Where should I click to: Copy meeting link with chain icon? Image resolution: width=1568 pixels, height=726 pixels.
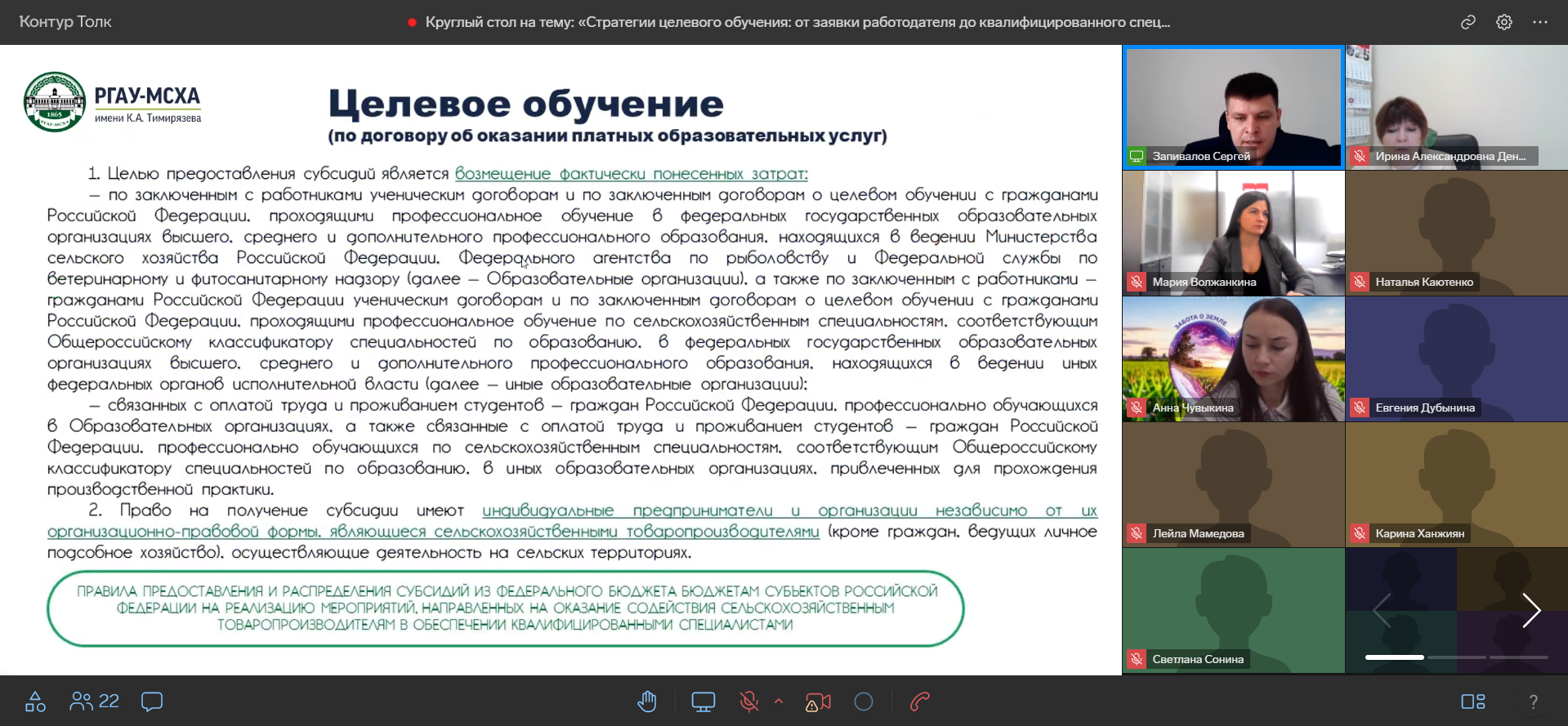pos(1468,22)
